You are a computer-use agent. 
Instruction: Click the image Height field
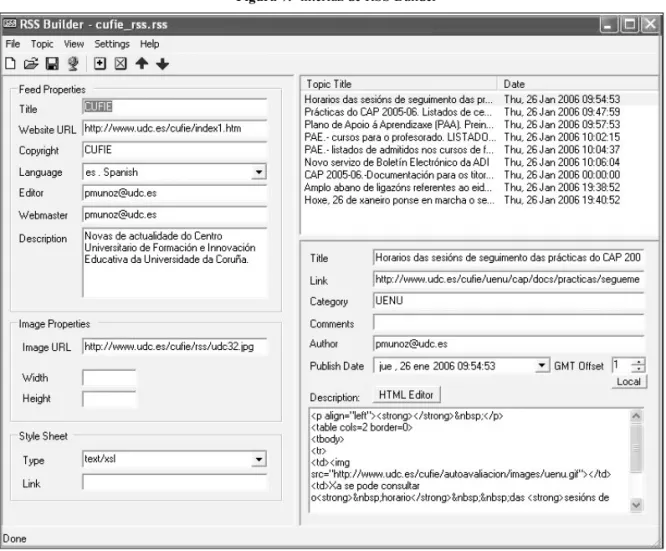click(109, 399)
